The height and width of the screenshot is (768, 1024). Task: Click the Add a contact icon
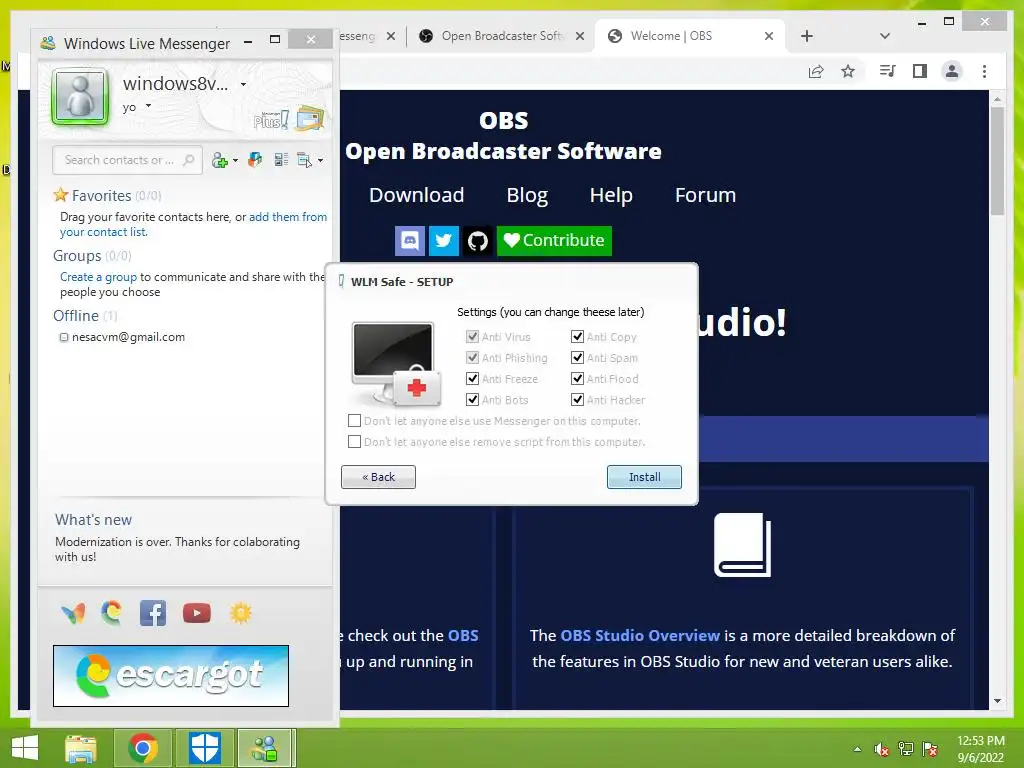[x=220, y=160]
